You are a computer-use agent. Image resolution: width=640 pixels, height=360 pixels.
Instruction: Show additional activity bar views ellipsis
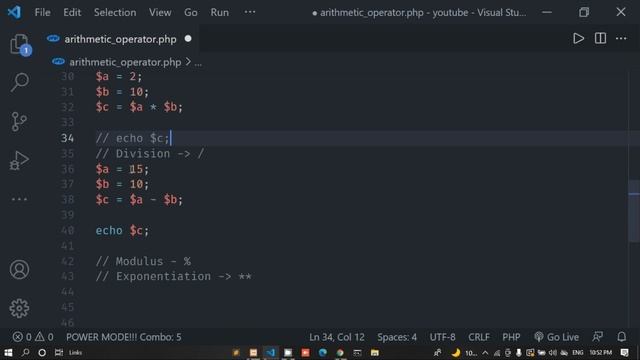pyautogui.click(x=19, y=199)
